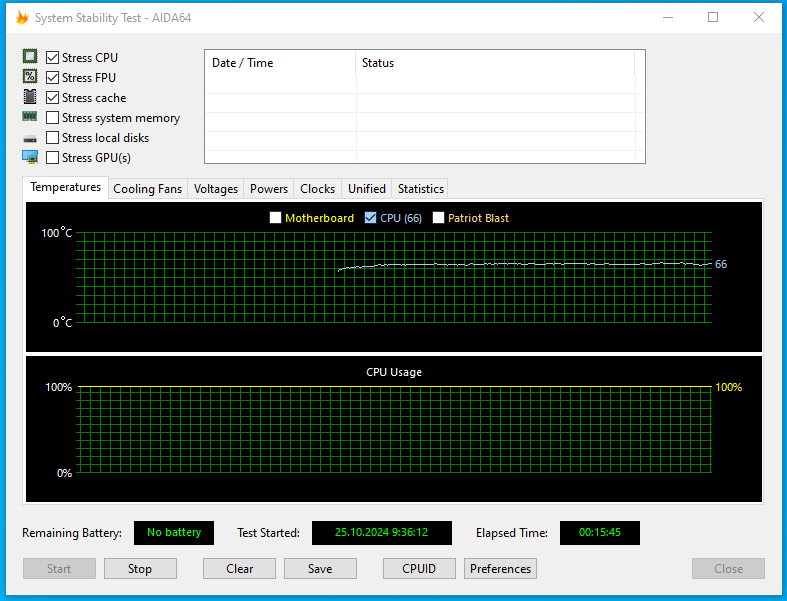Click the CPU Usage graph title

tap(394, 372)
